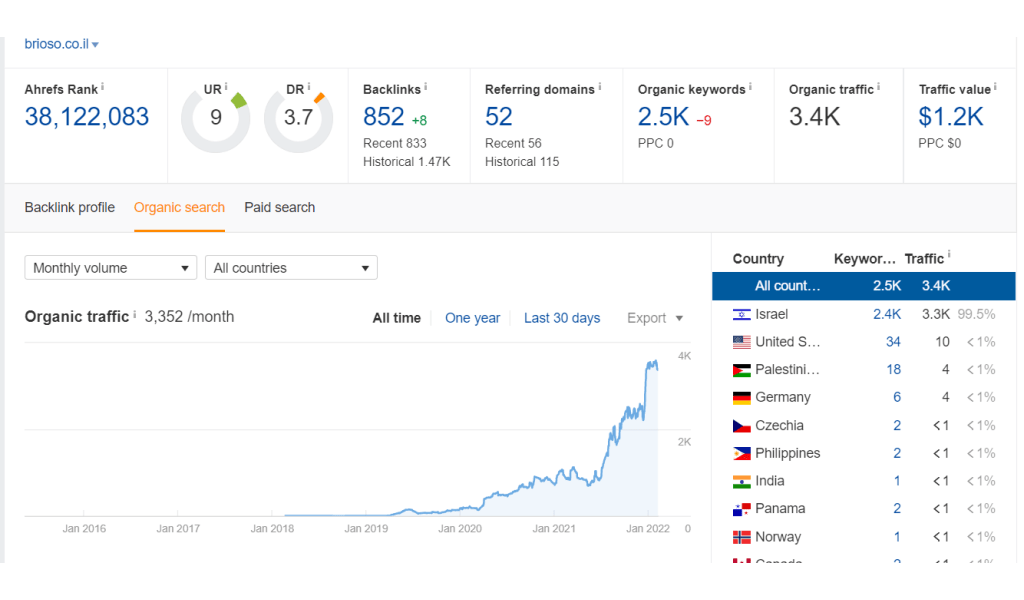Click the Israel flag icon
This screenshot has height=600, width=1024.
741,315
